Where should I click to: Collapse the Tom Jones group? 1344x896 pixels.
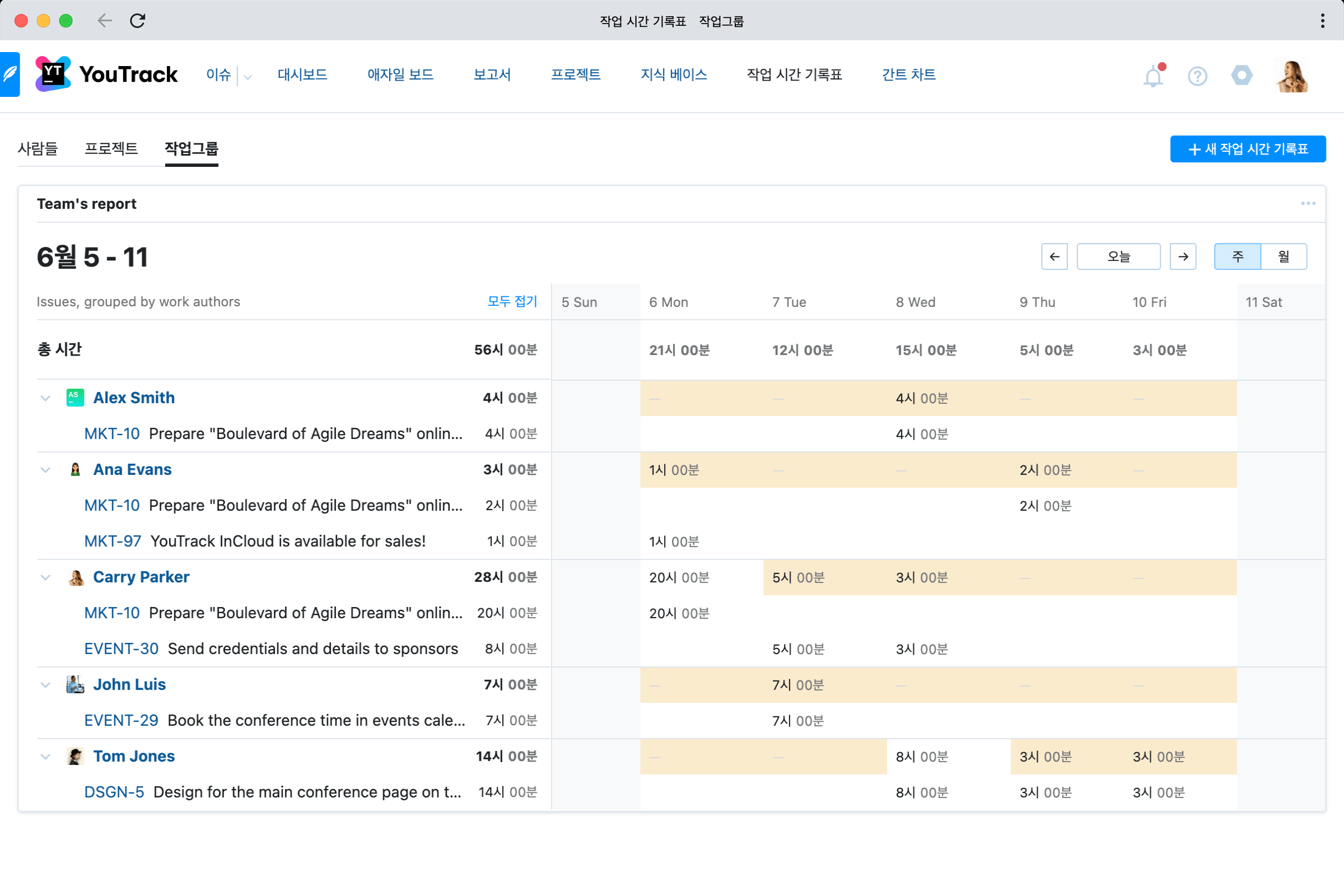(46, 757)
